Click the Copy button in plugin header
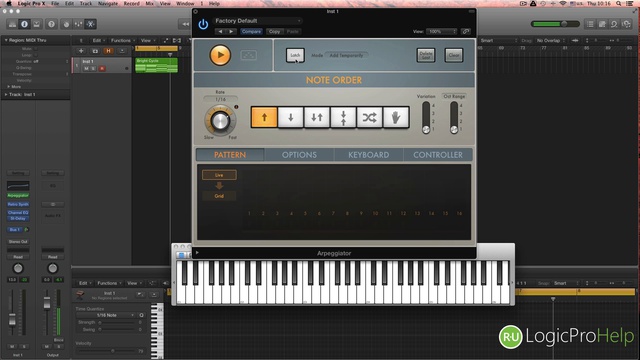Viewport: 640px width, 360px height. click(274, 31)
